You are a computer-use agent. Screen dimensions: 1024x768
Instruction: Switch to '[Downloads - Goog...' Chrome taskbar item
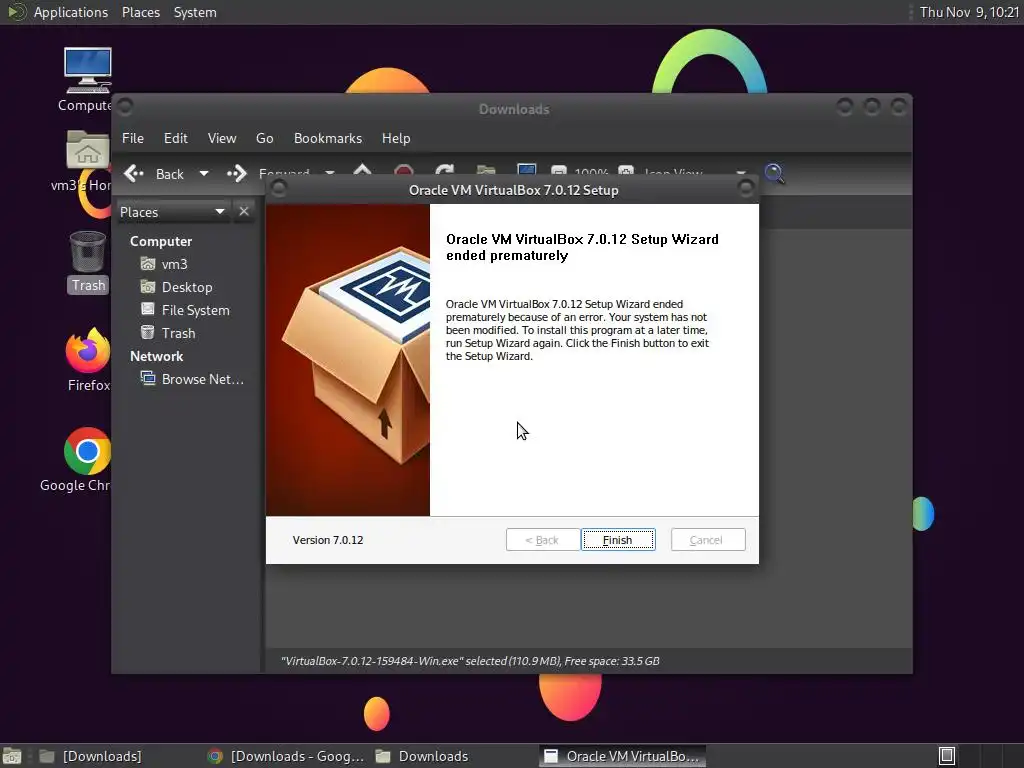pos(285,756)
